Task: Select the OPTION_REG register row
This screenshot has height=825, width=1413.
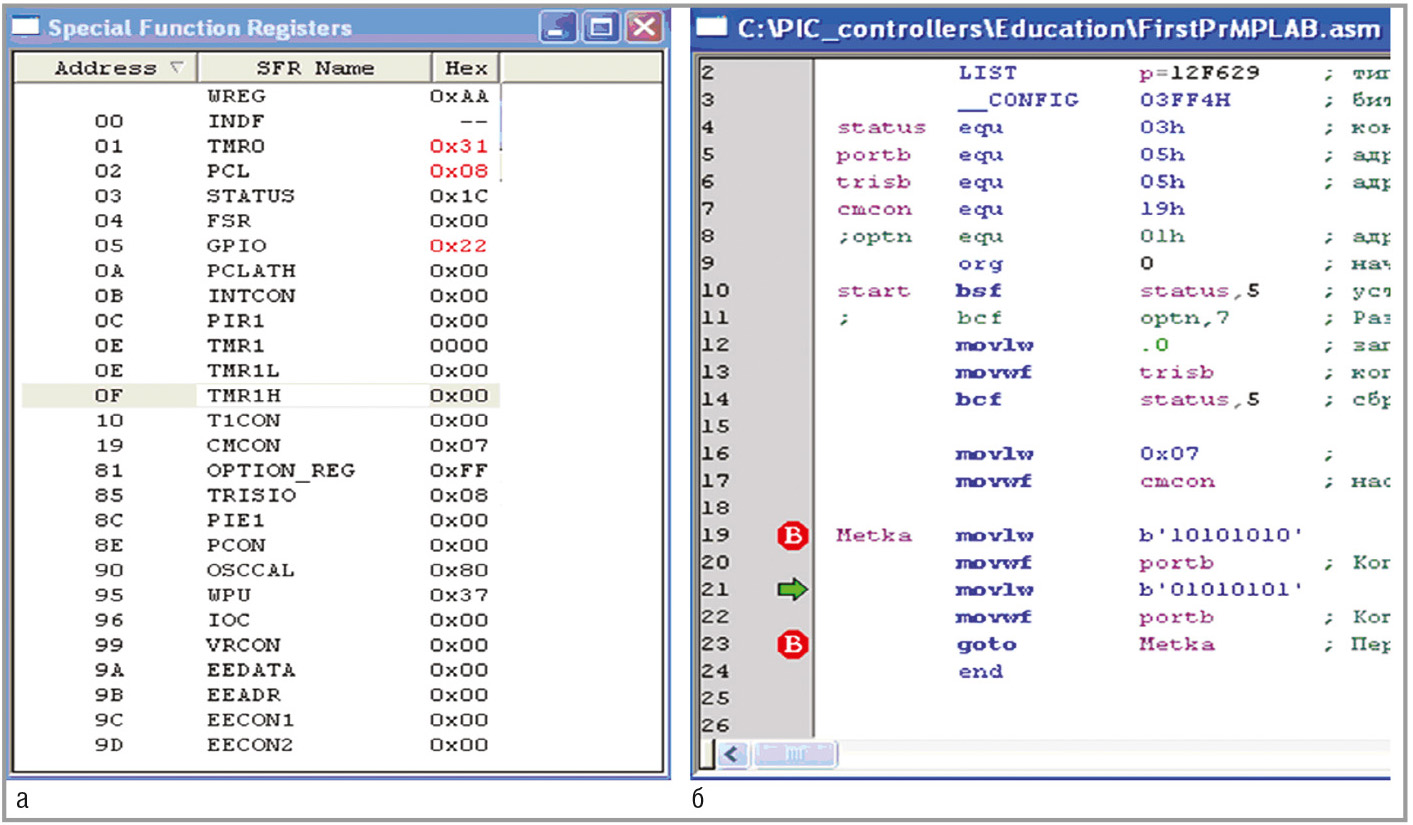Action: pos(280,470)
